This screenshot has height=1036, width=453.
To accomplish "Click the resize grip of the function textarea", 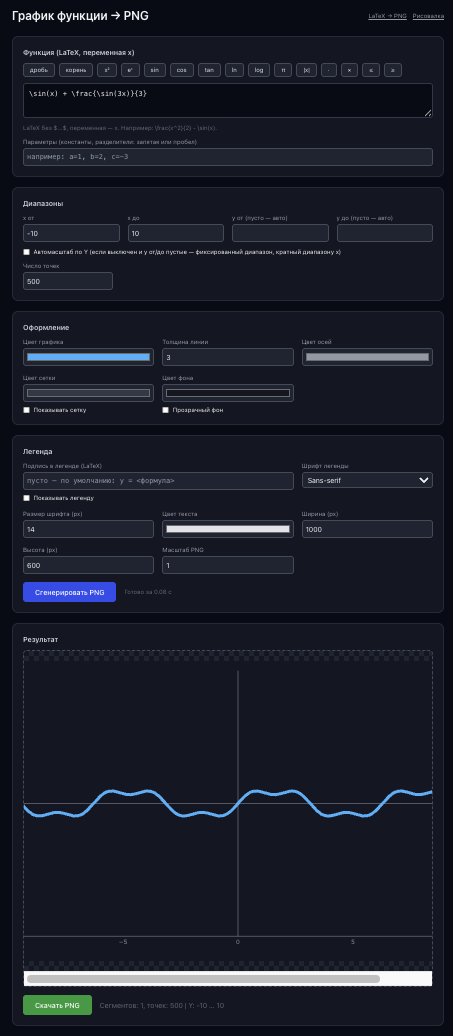I will [x=429, y=113].
